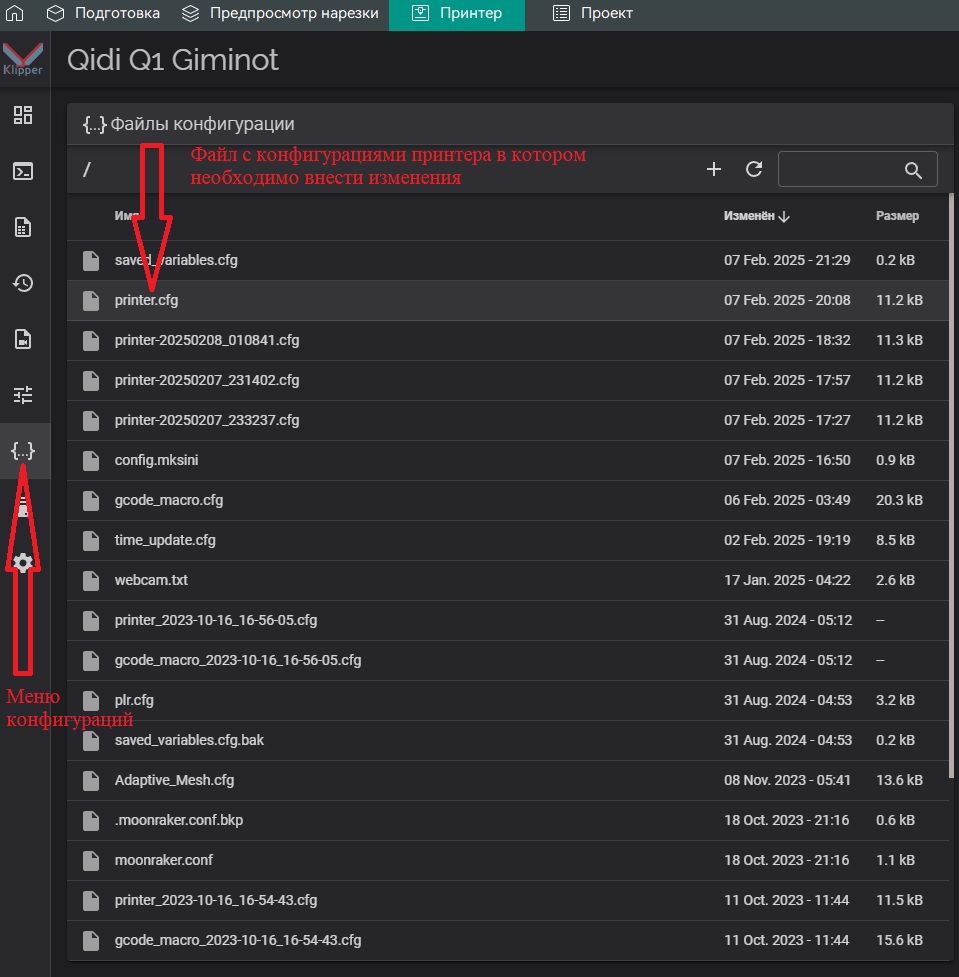This screenshot has width=959, height=977.
Task: Click the Klipper logo
Action: 23,59
